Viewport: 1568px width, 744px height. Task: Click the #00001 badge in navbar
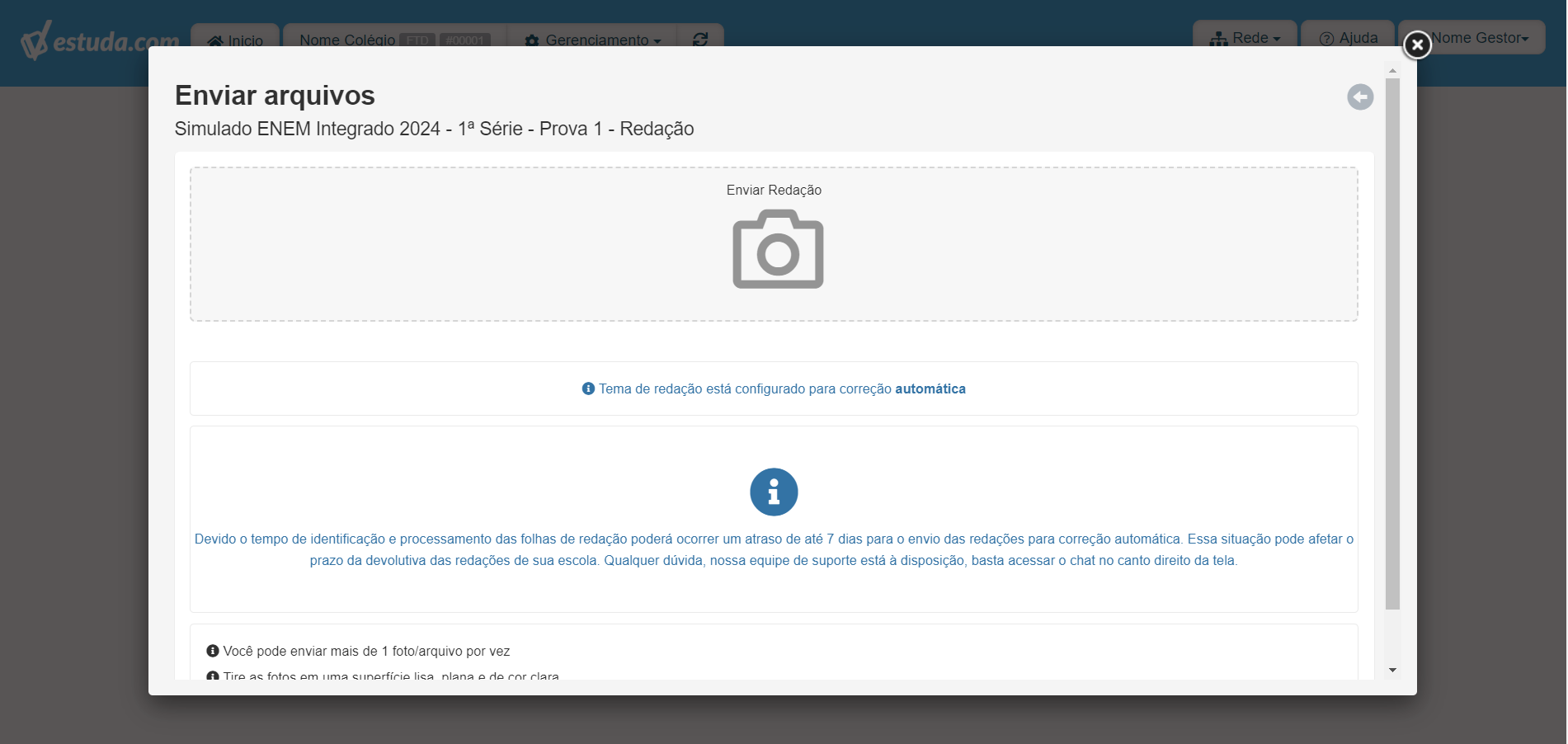pyautogui.click(x=465, y=40)
